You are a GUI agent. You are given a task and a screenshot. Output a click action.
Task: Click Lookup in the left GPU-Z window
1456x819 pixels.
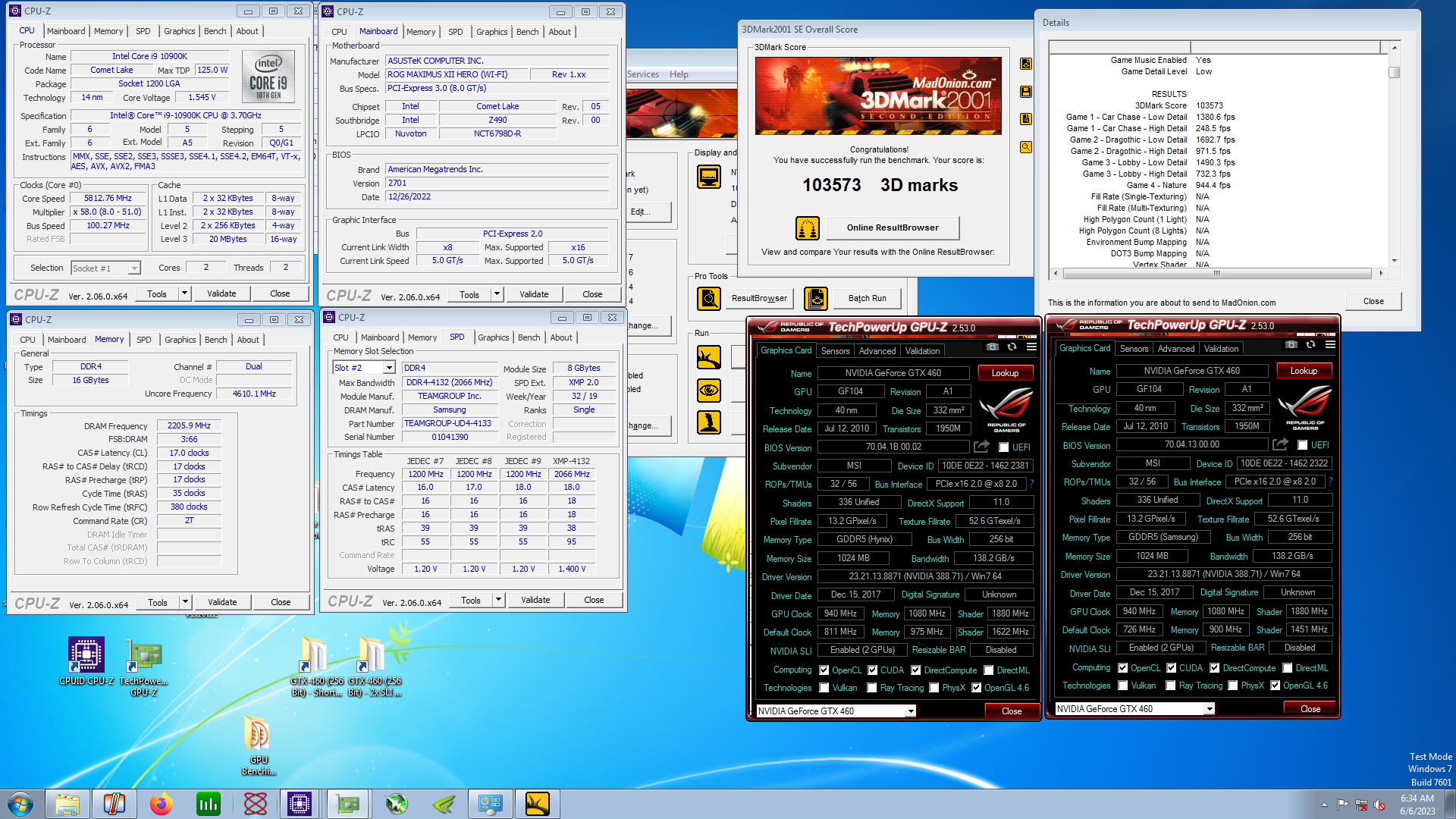1005,373
